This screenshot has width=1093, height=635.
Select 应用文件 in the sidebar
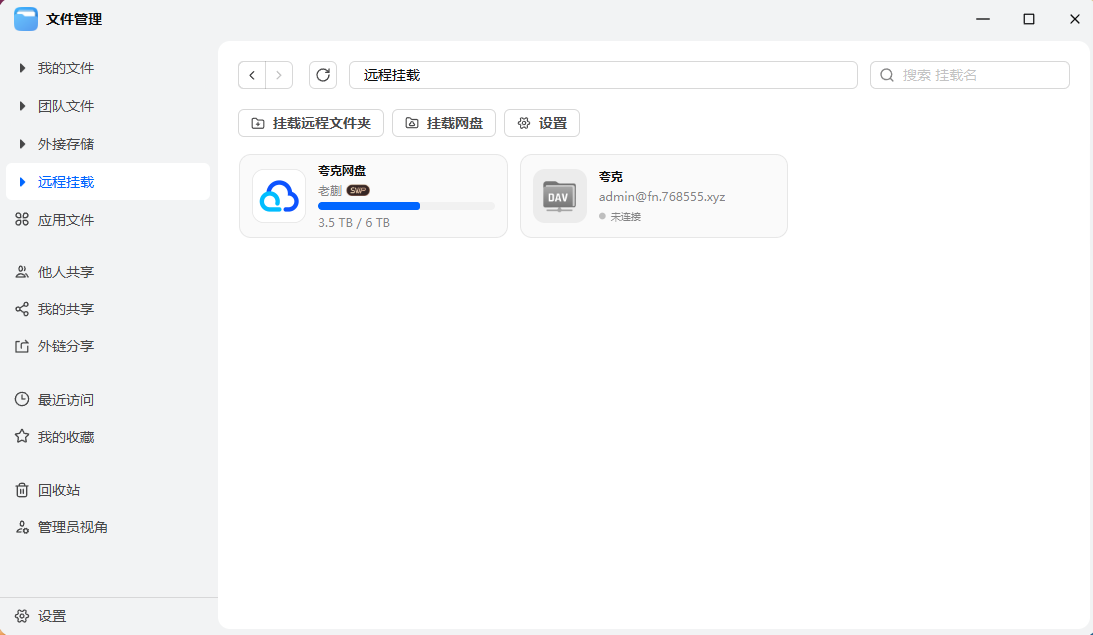[x=62, y=219]
